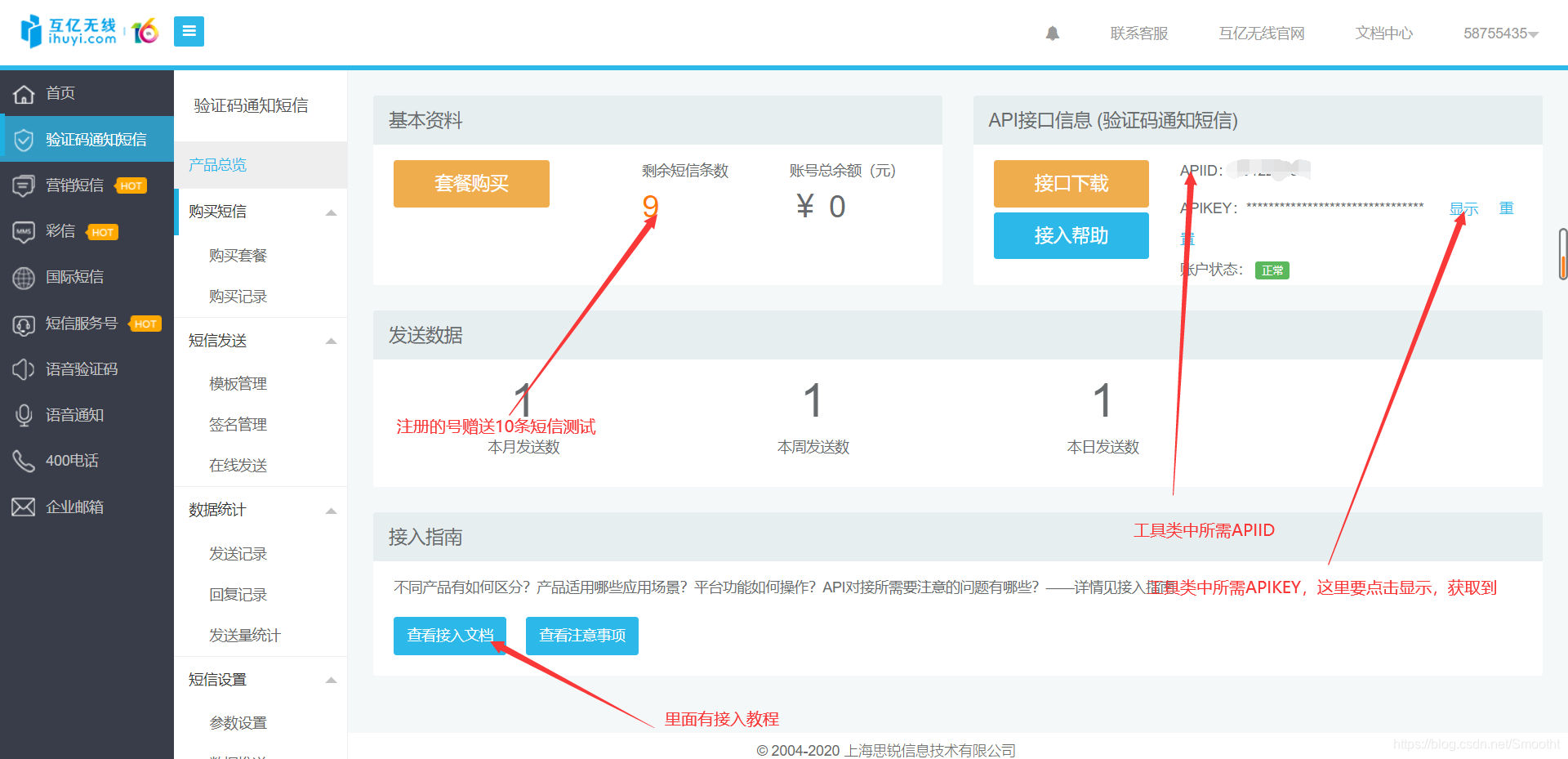
Task: Open the 参数设置 submenu item
Action: [238, 723]
